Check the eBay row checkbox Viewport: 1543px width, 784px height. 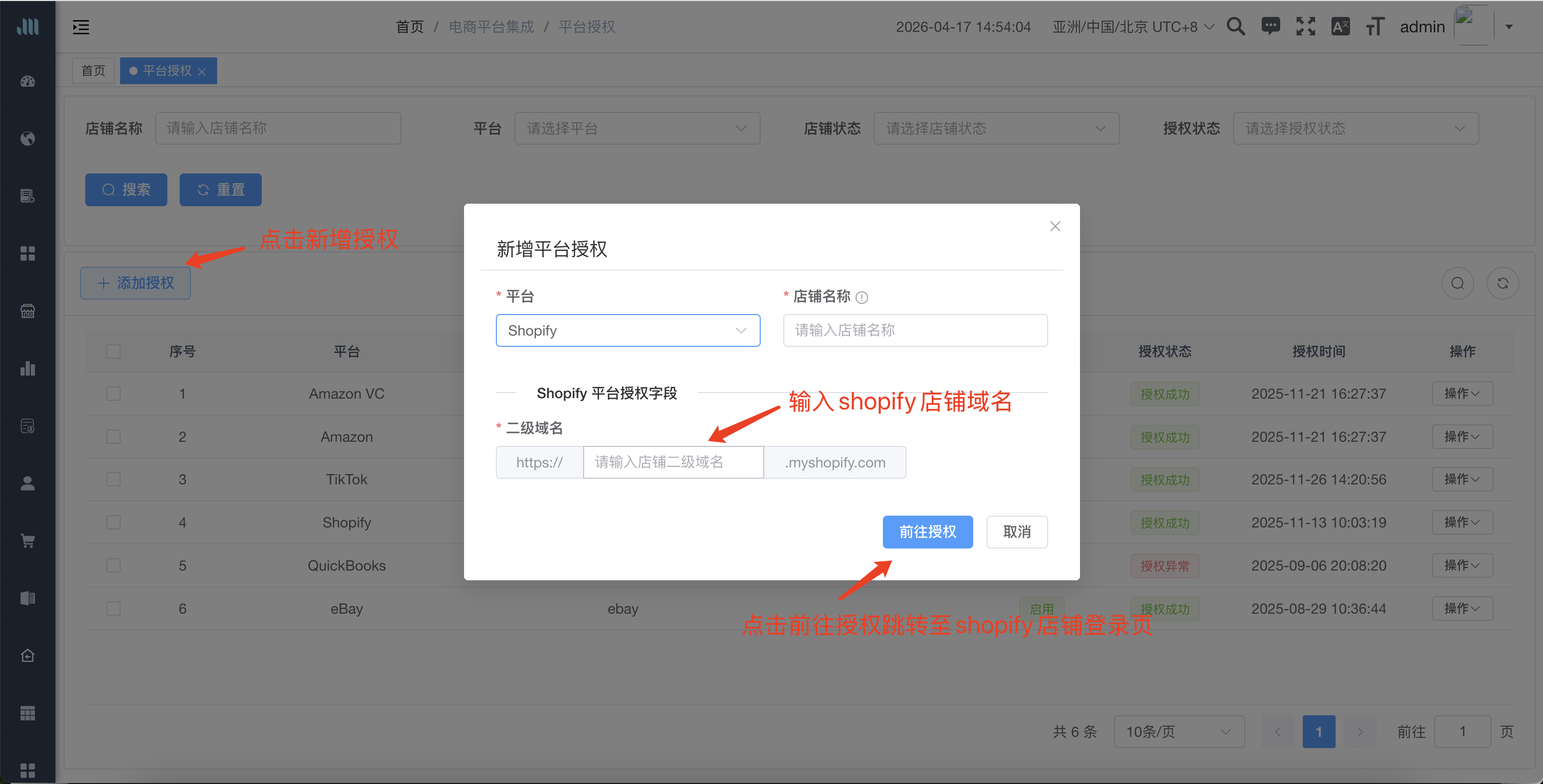[113, 609]
